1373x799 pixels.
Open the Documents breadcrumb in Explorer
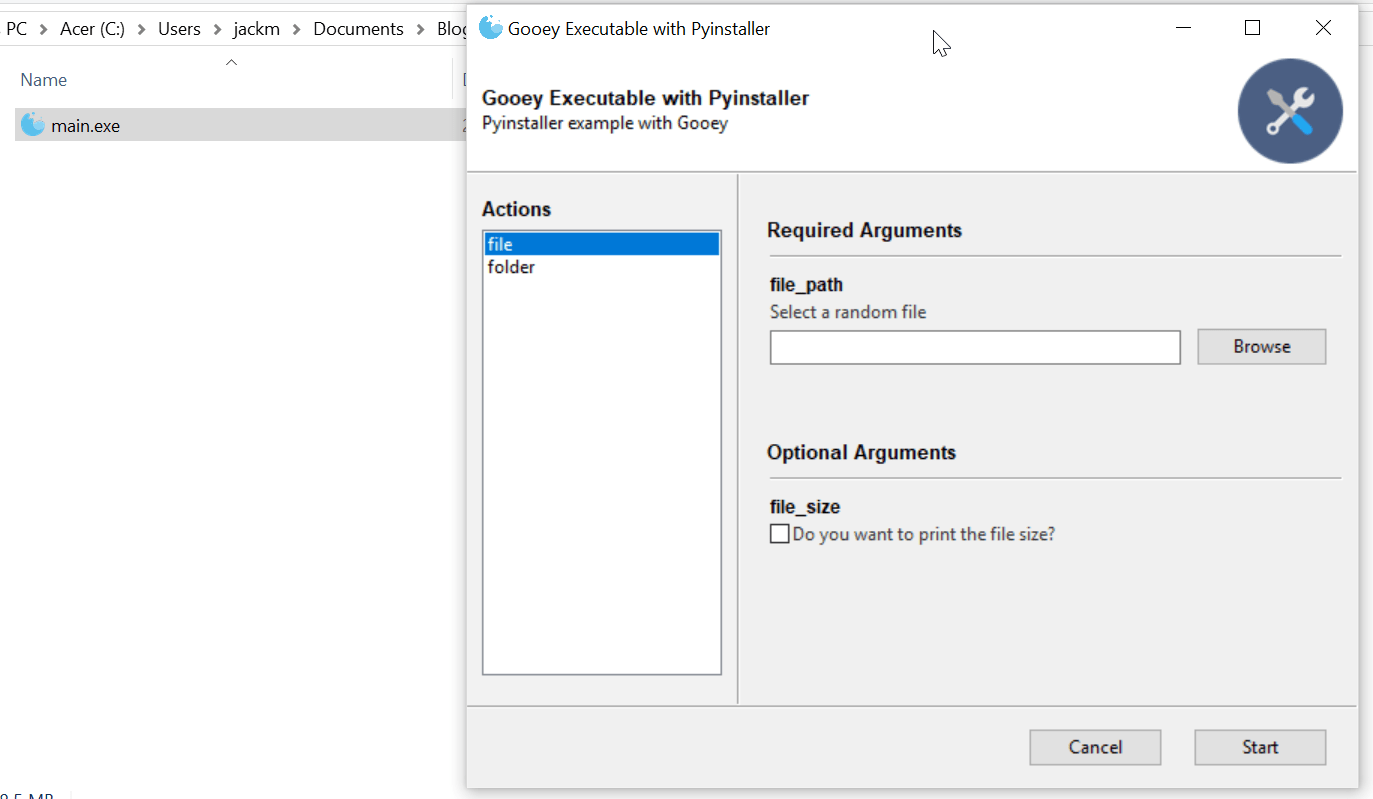(x=358, y=29)
